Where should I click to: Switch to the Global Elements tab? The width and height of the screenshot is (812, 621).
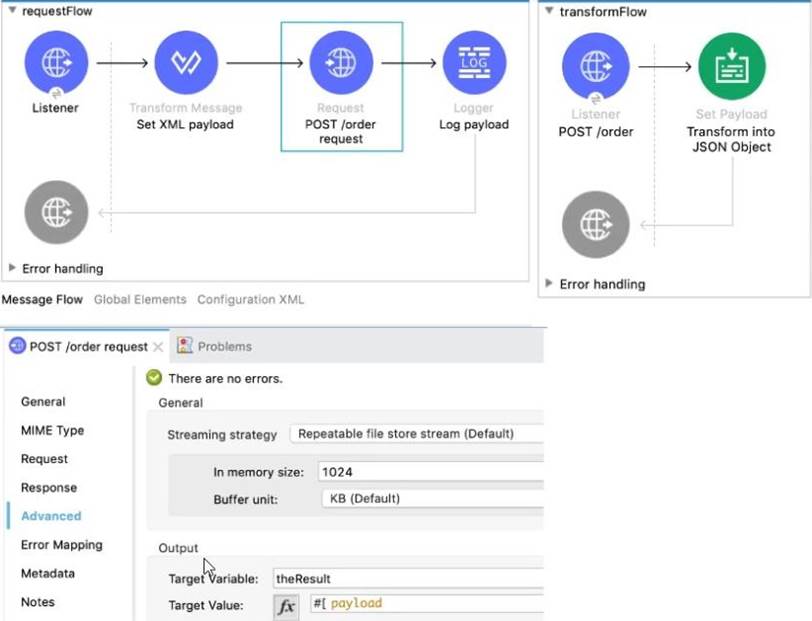pyautogui.click(x=140, y=299)
